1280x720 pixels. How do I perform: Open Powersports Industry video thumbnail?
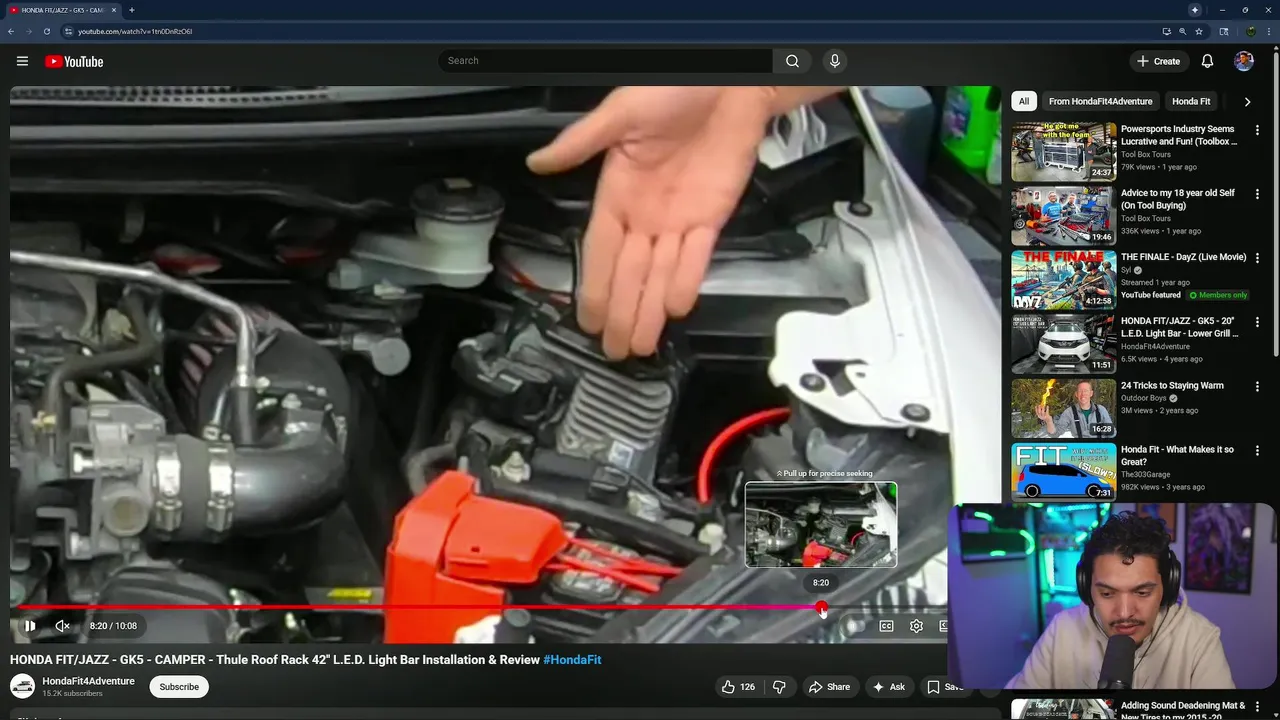coord(1063,151)
